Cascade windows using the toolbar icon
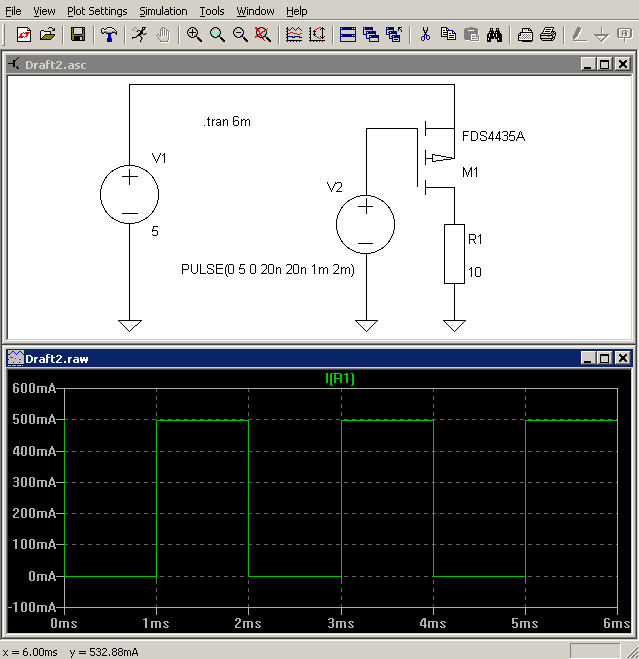The width and height of the screenshot is (639, 659). click(x=371, y=34)
